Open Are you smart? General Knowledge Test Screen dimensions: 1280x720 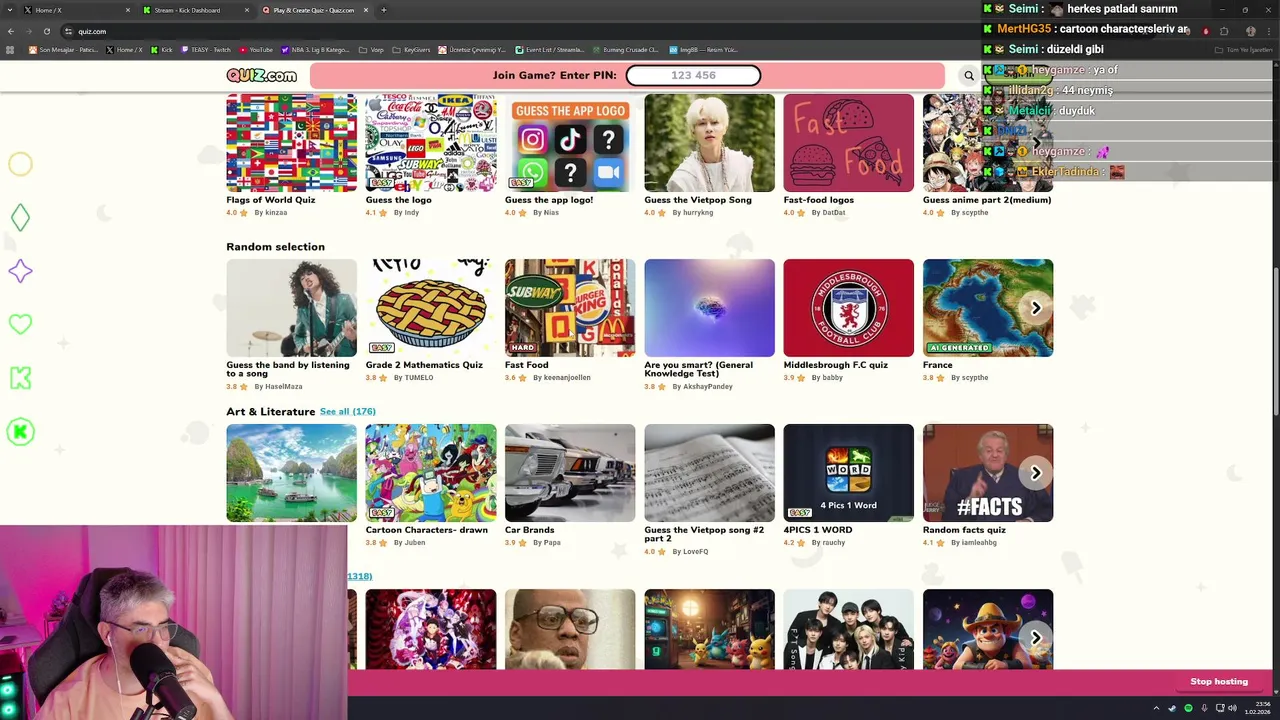(x=709, y=308)
